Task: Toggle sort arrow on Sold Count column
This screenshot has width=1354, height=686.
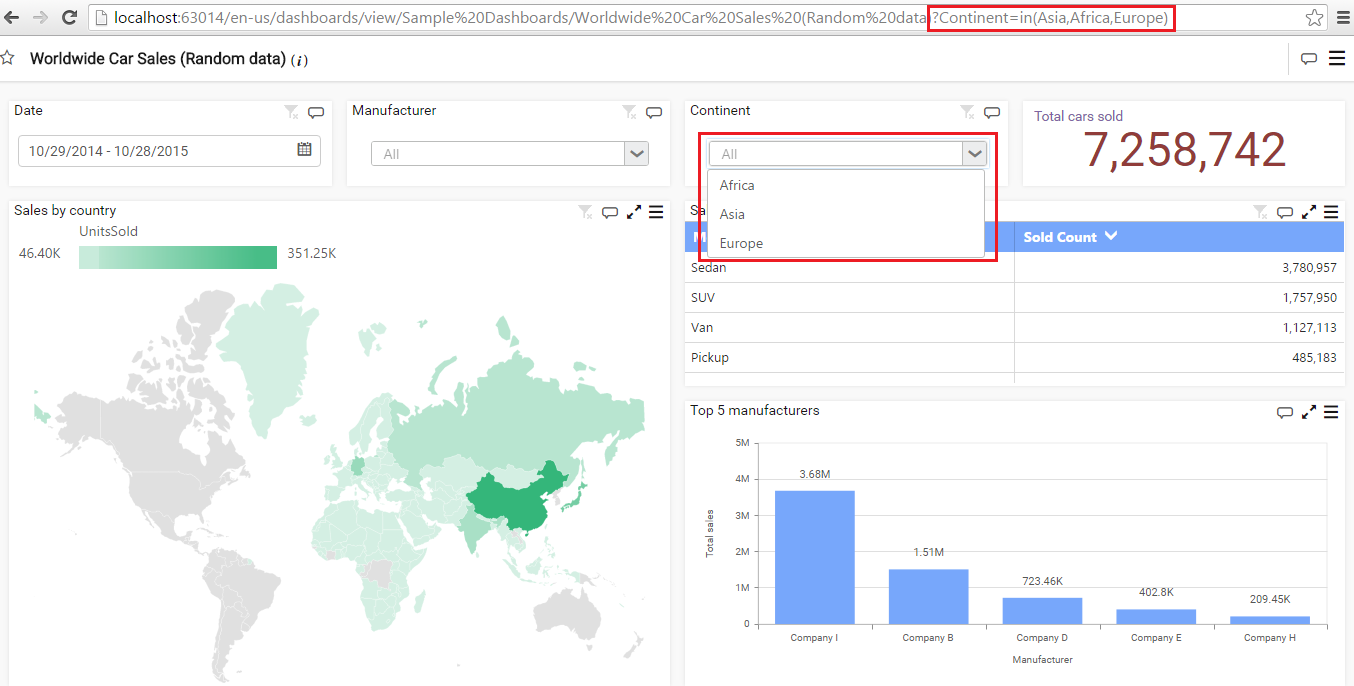Action: pos(1111,237)
